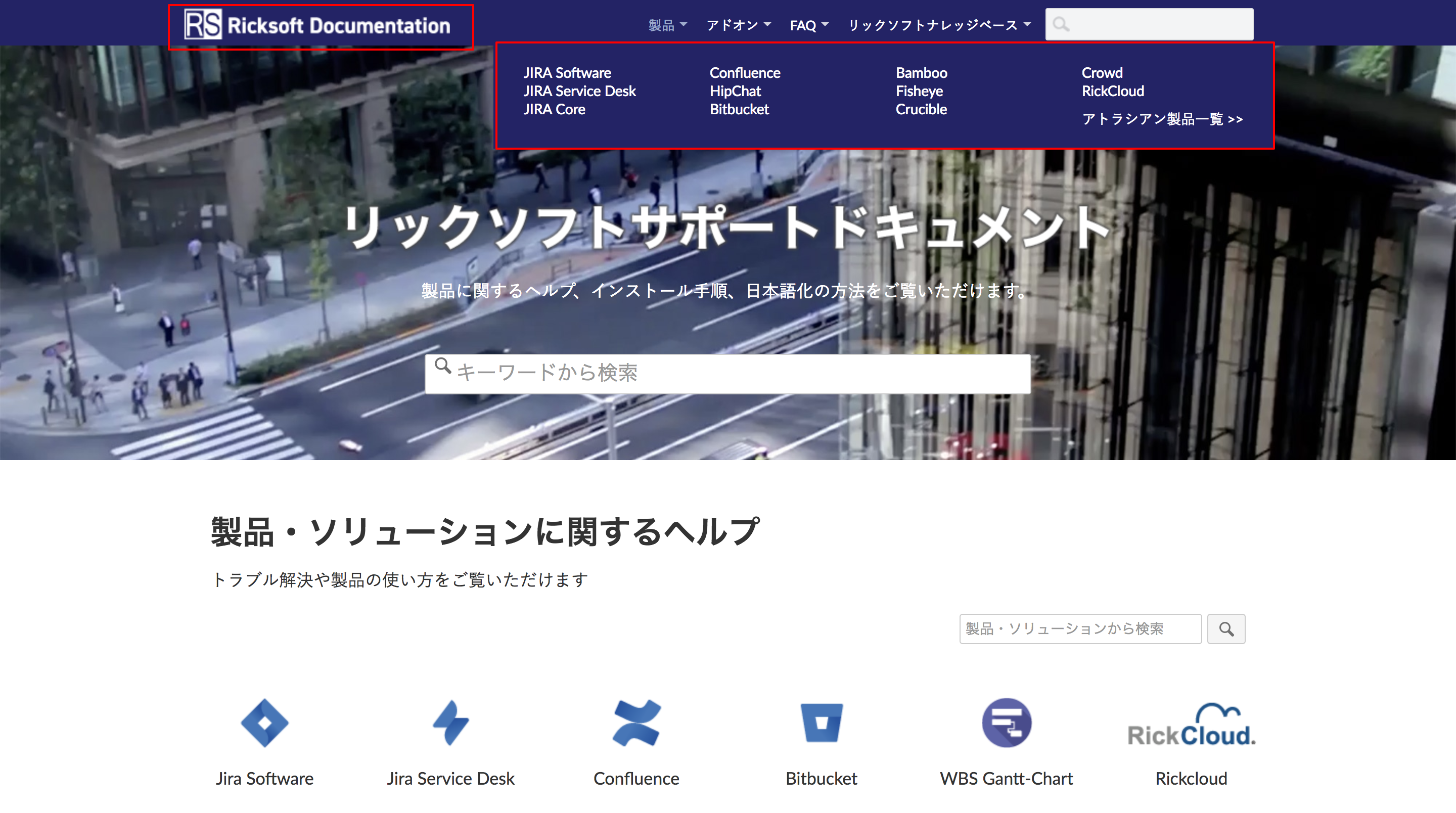The image size is (1456, 813).
Task: Open the WBS Gantt-Chart text link
Action: (x=1007, y=779)
